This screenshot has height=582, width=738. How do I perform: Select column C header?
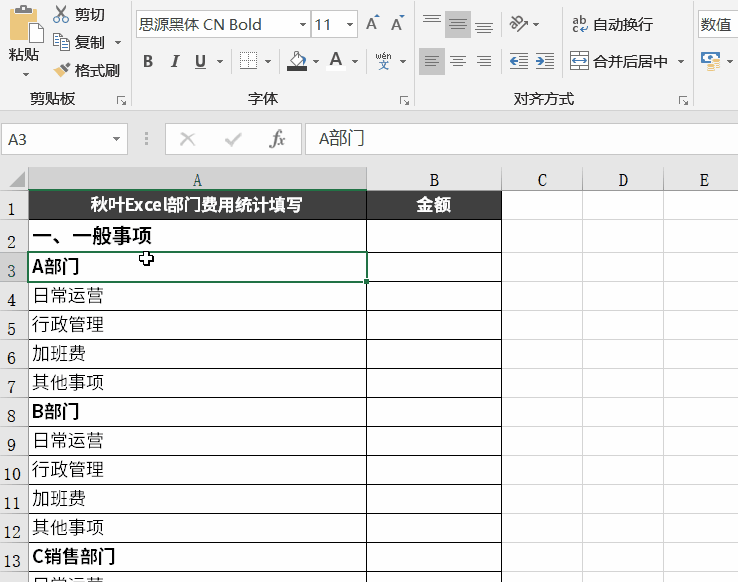(x=542, y=179)
